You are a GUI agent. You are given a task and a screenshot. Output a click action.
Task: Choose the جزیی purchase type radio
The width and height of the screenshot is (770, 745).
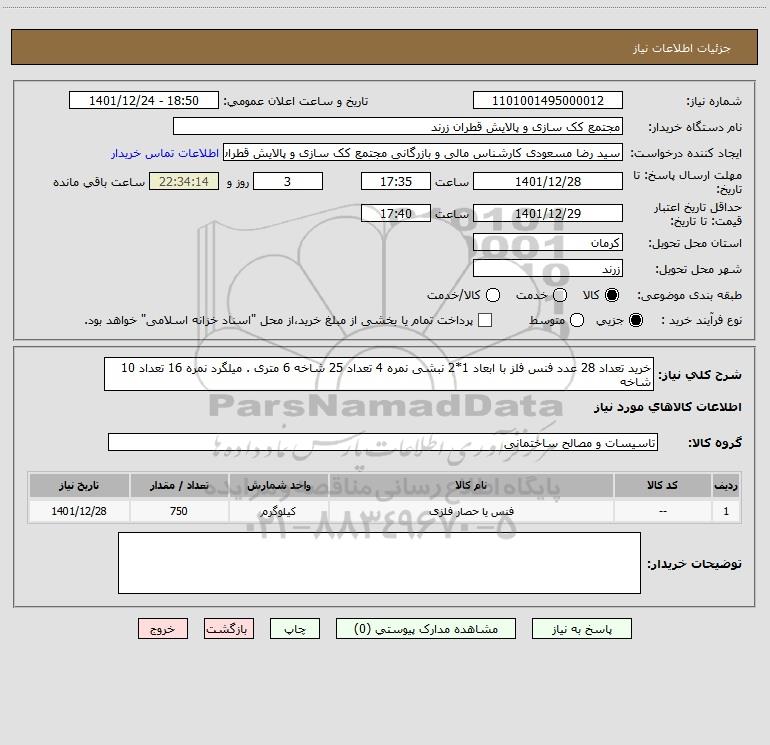(x=635, y=320)
